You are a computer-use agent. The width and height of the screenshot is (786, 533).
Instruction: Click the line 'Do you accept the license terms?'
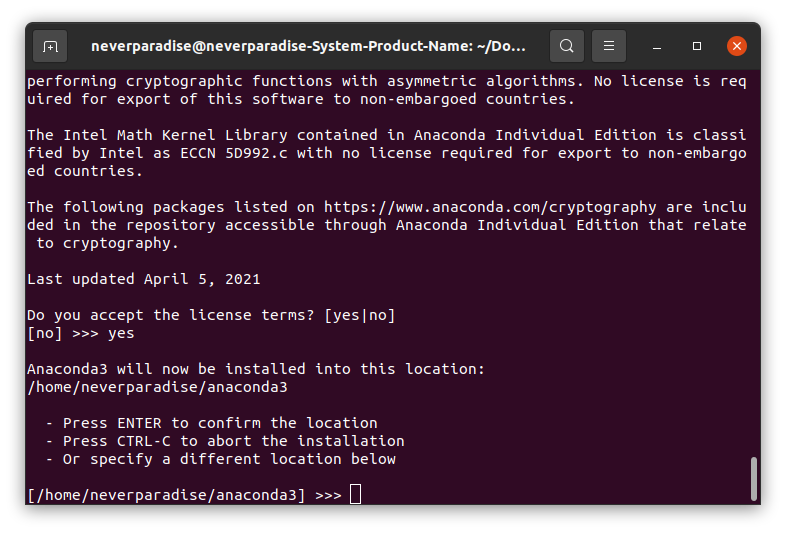click(x=211, y=315)
